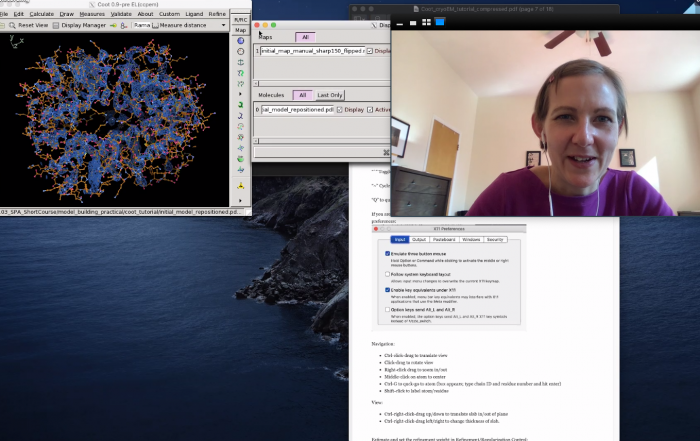Click the Molecules list left scrollbar arrow

(256, 141)
